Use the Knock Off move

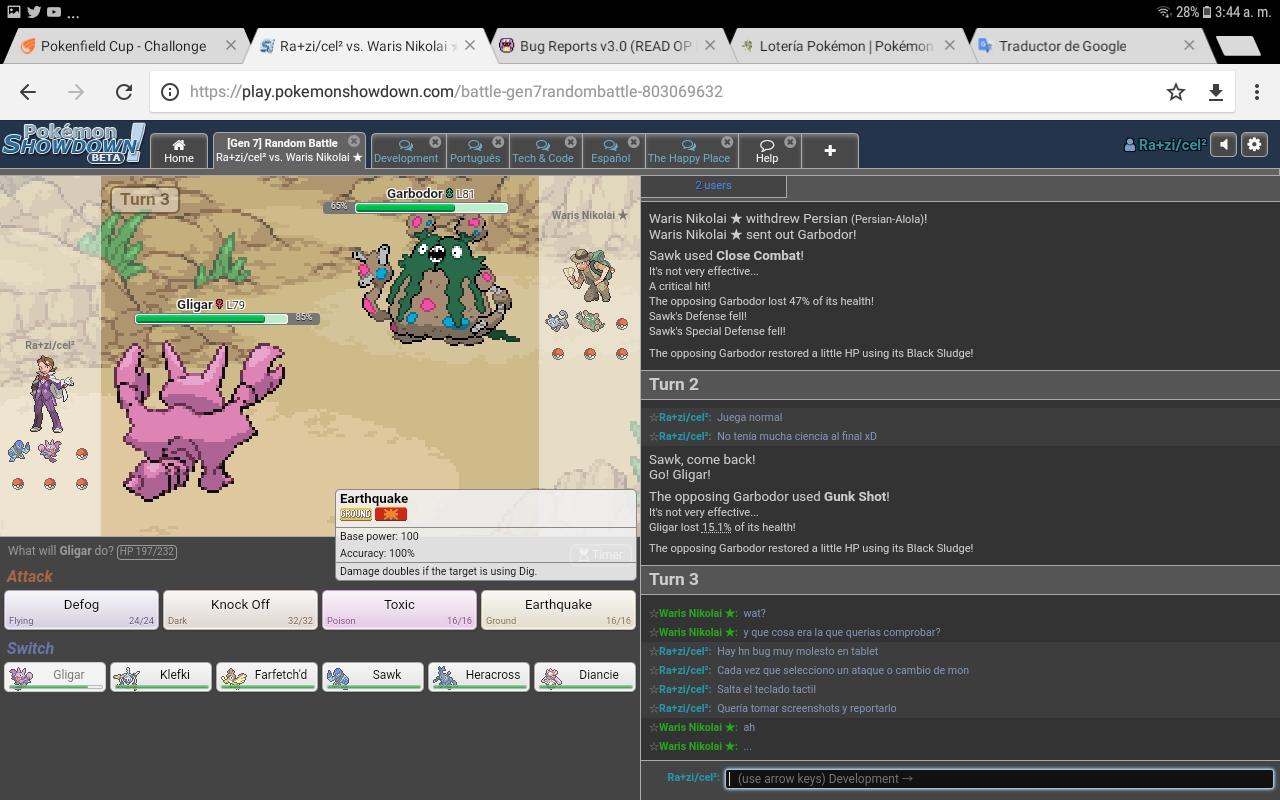coord(240,610)
